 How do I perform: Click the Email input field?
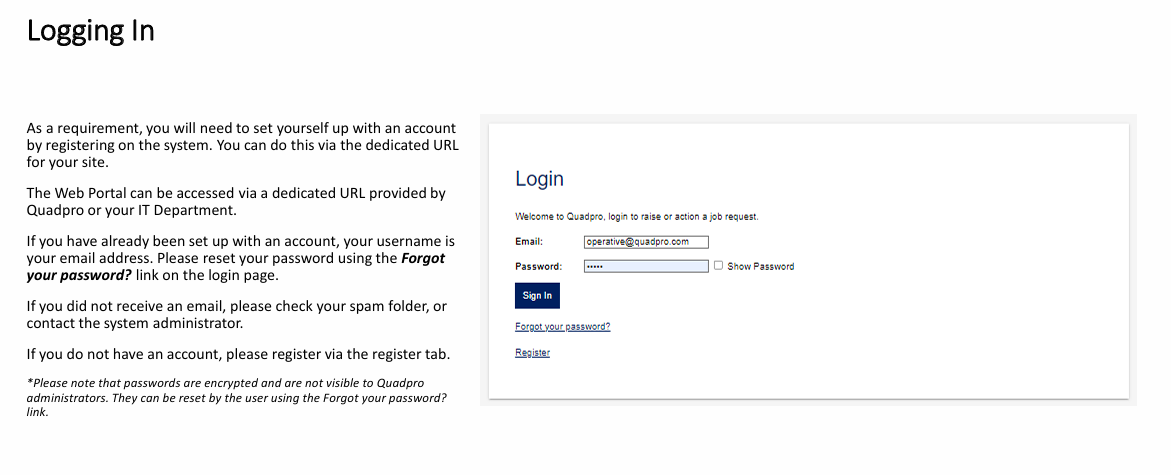point(646,242)
